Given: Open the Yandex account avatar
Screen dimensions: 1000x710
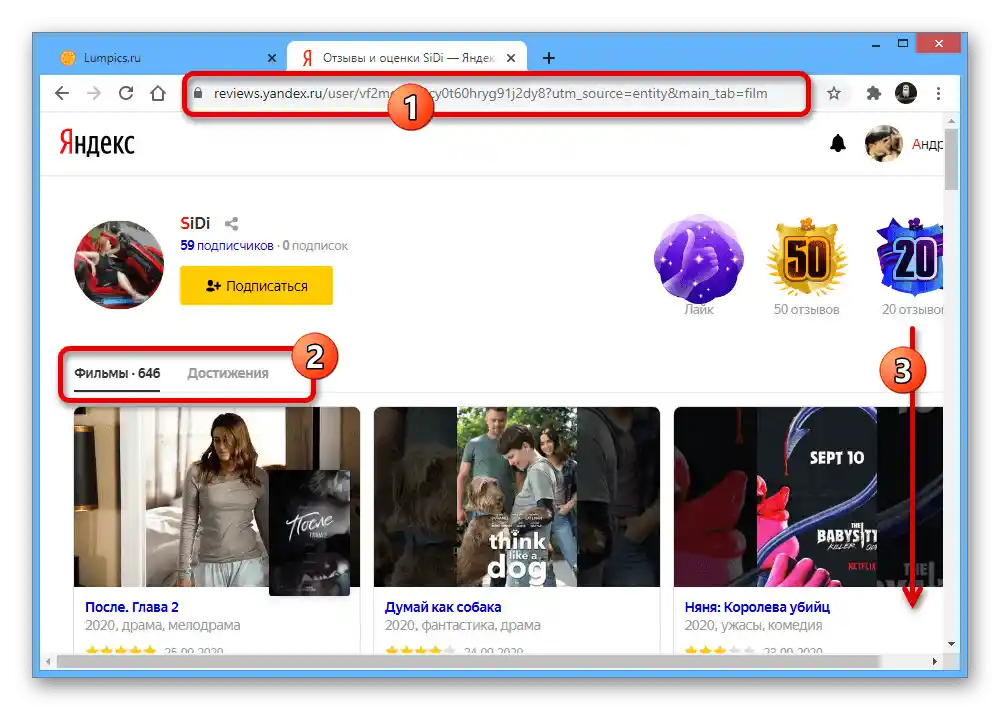Looking at the screenshot, I should pos(883,144).
